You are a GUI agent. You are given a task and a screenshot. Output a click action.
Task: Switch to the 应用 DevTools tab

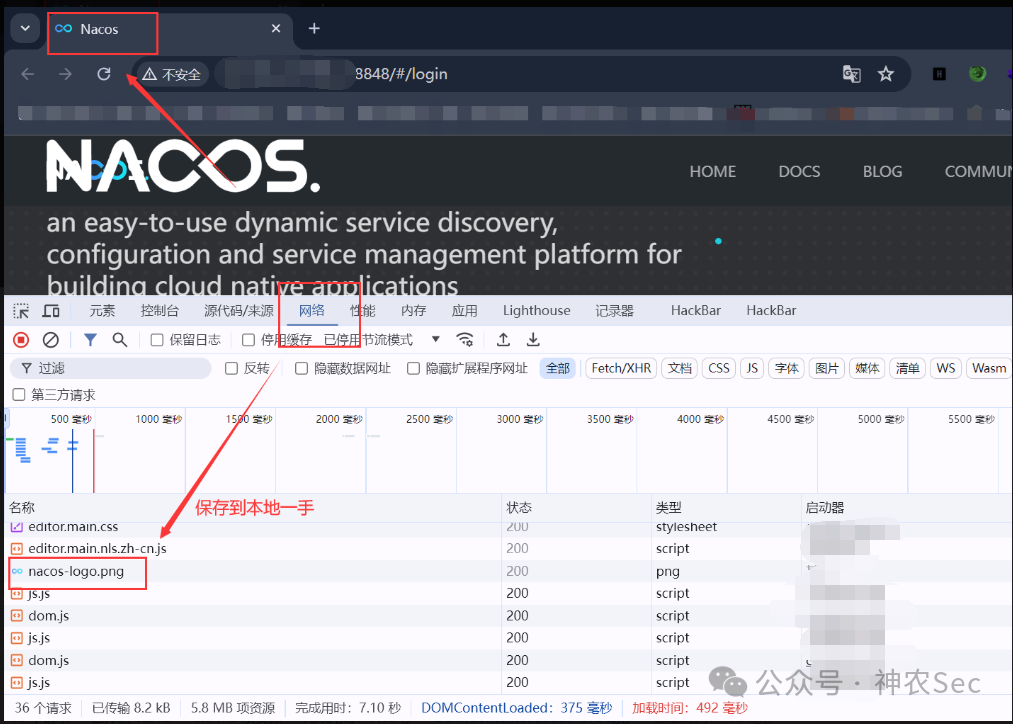(465, 311)
